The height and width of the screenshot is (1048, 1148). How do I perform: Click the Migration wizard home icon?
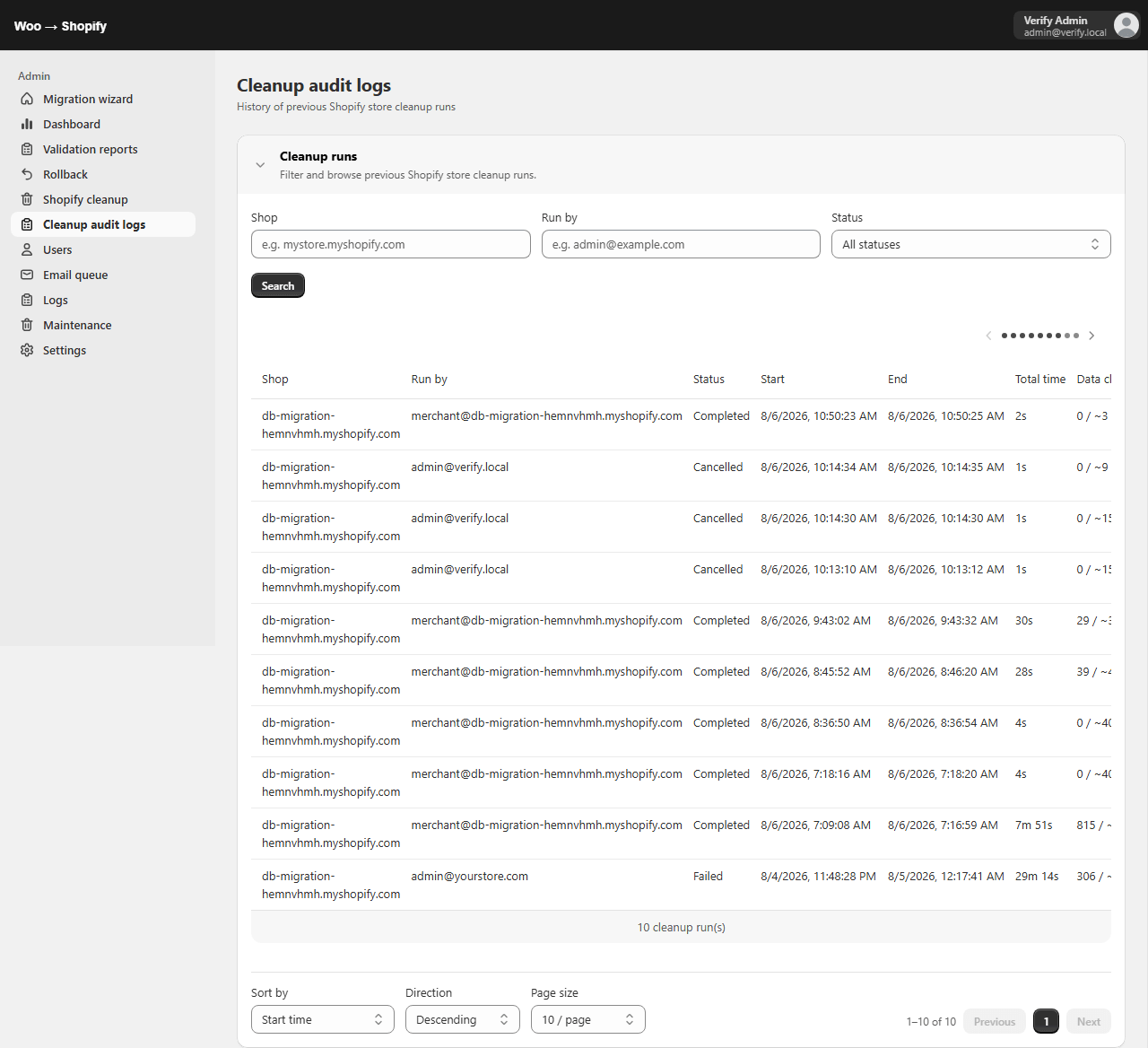[x=27, y=99]
